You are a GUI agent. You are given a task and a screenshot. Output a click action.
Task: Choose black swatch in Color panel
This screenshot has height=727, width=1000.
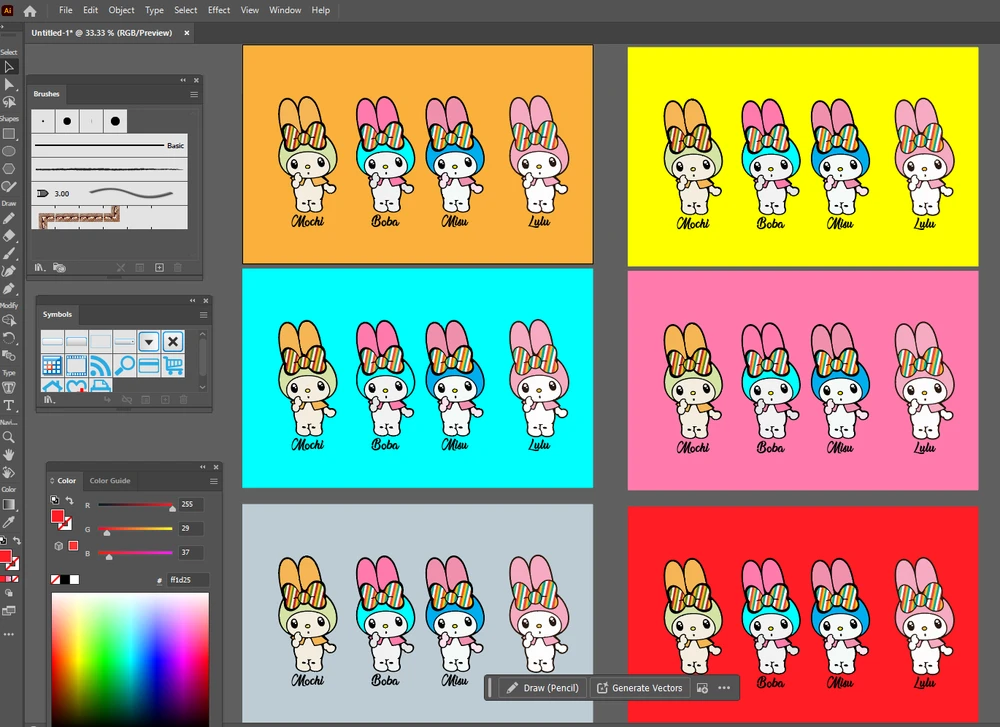coord(65,580)
